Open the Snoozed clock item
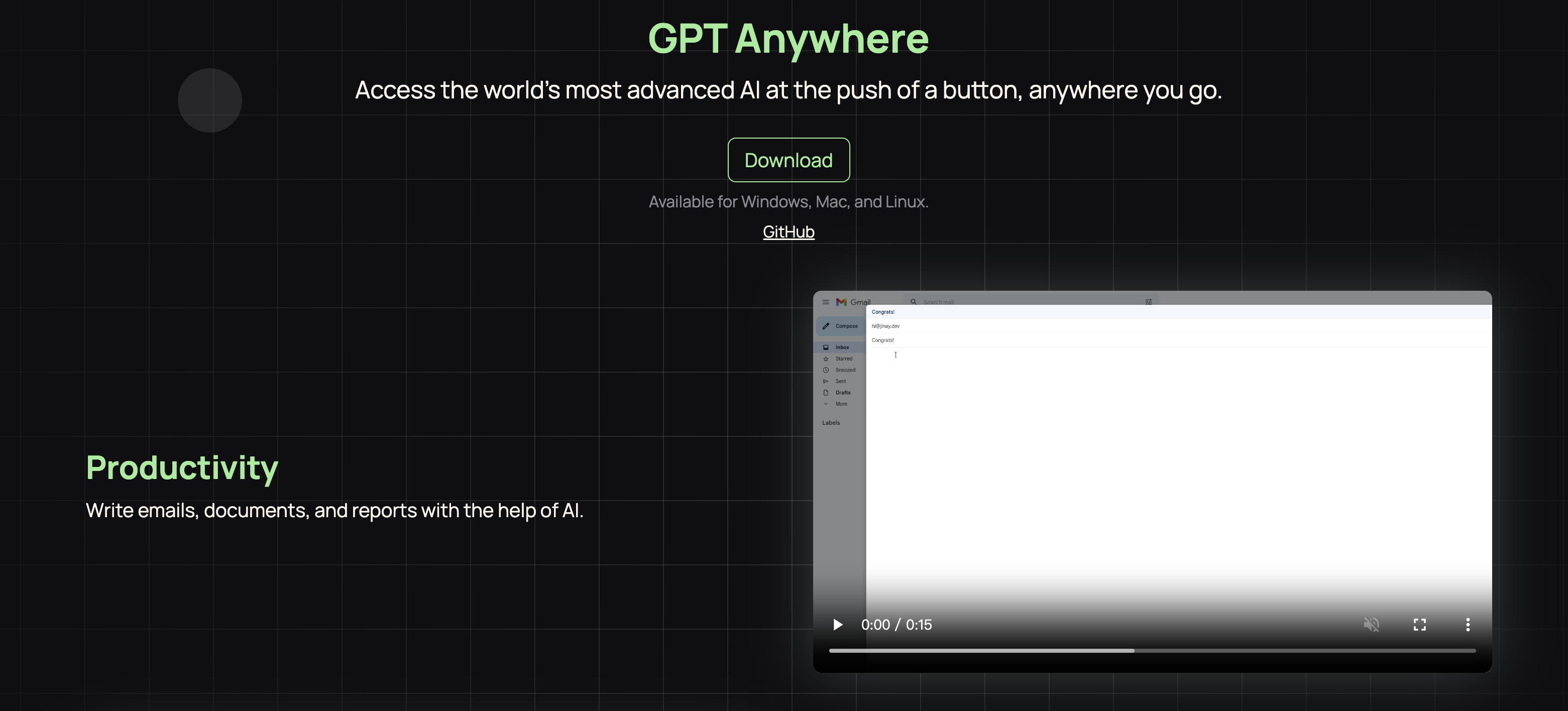This screenshot has width=1568, height=711. click(x=826, y=370)
